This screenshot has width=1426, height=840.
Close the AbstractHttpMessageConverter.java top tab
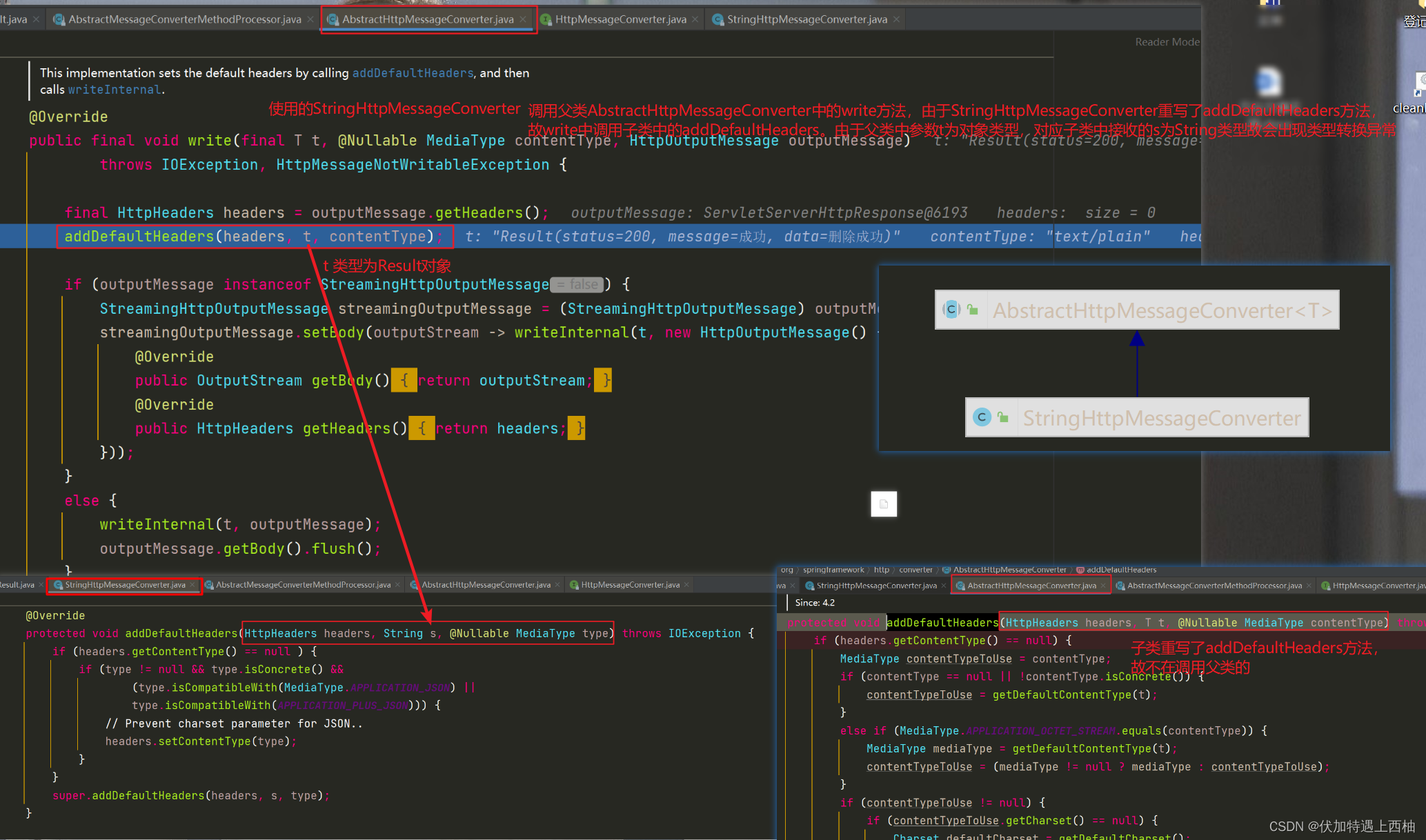(524, 19)
